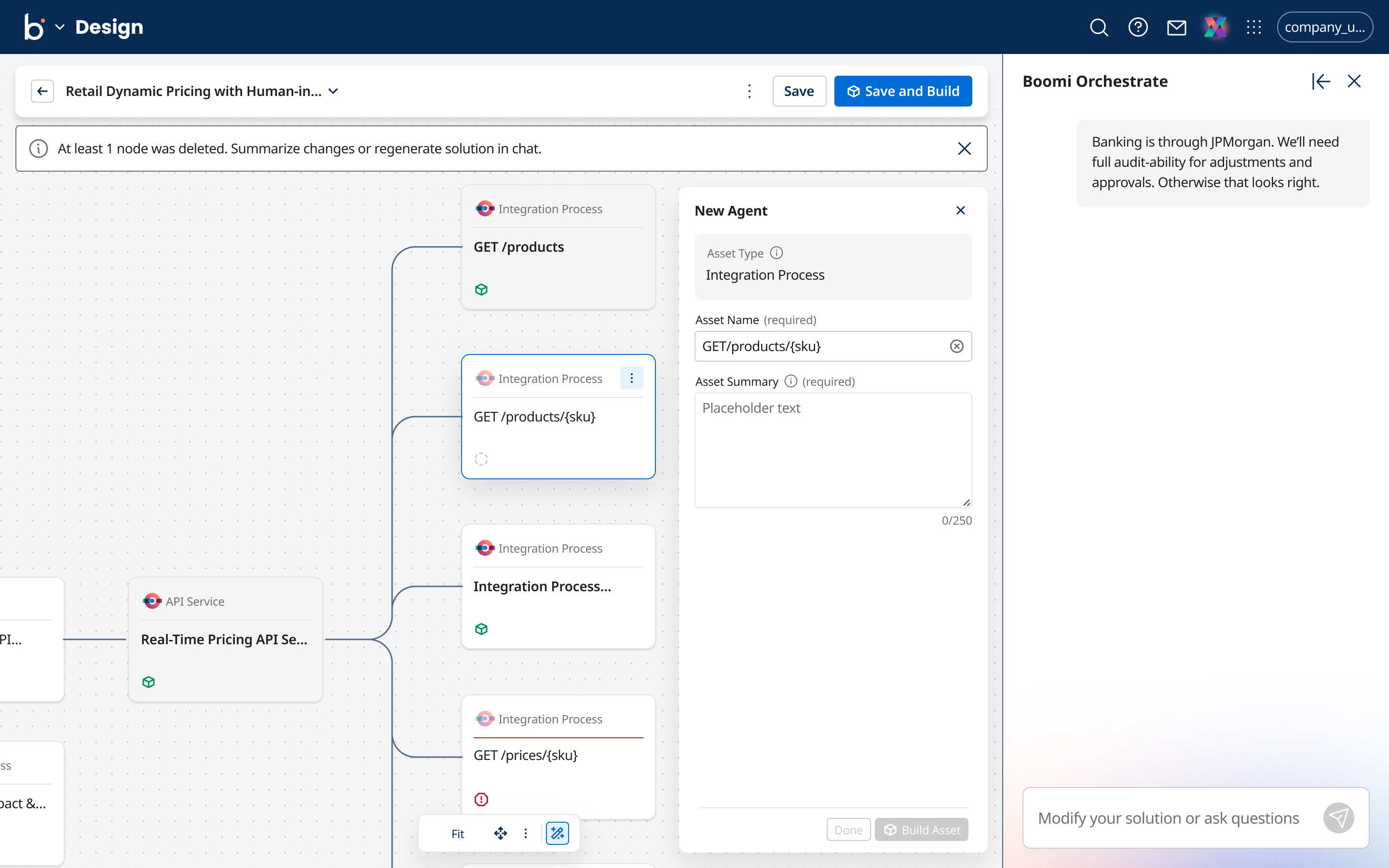Close the New Agent panel
The height and width of the screenshot is (868, 1389).
[961, 211]
